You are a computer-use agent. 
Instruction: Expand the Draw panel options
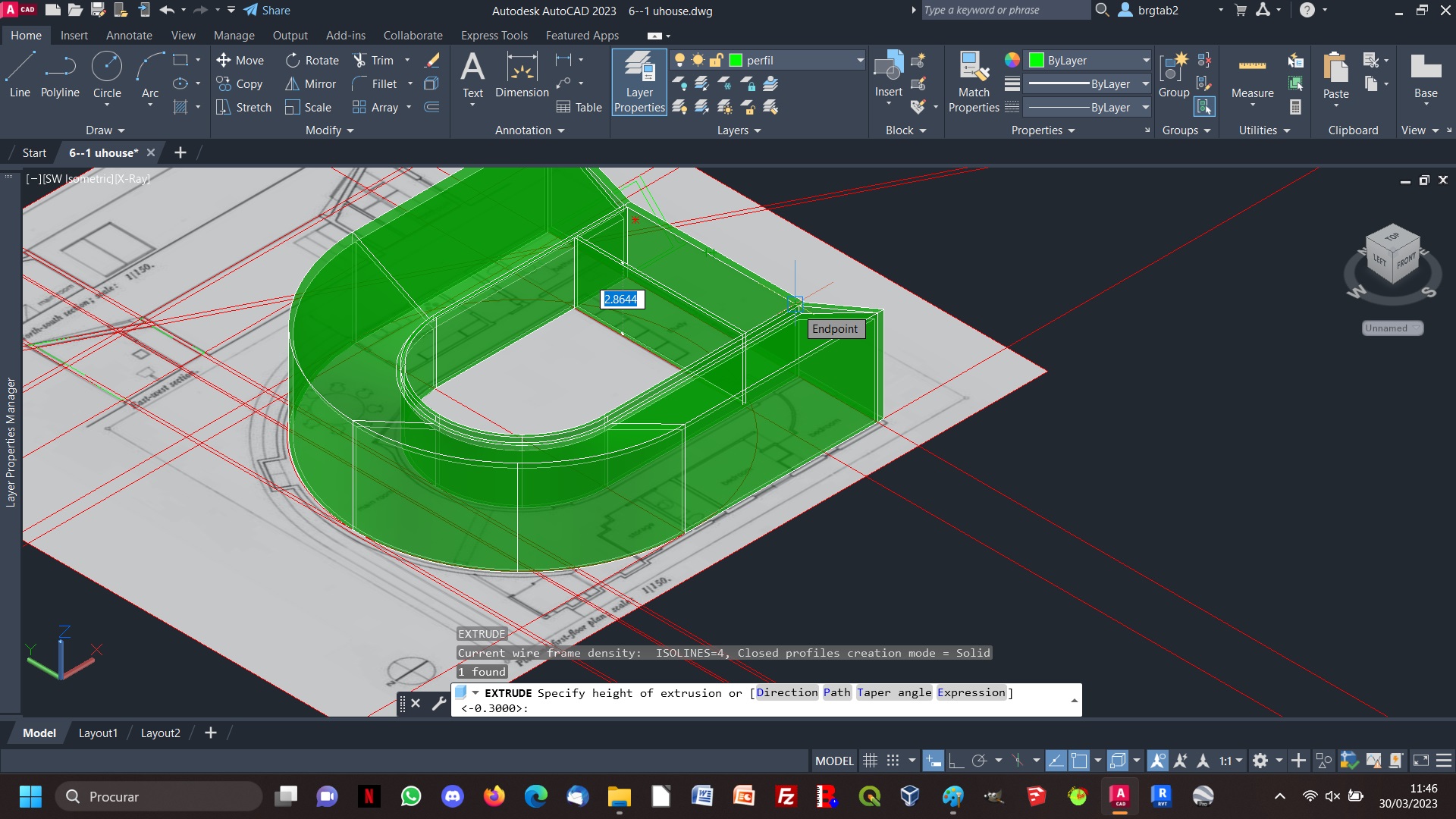pyautogui.click(x=104, y=130)
